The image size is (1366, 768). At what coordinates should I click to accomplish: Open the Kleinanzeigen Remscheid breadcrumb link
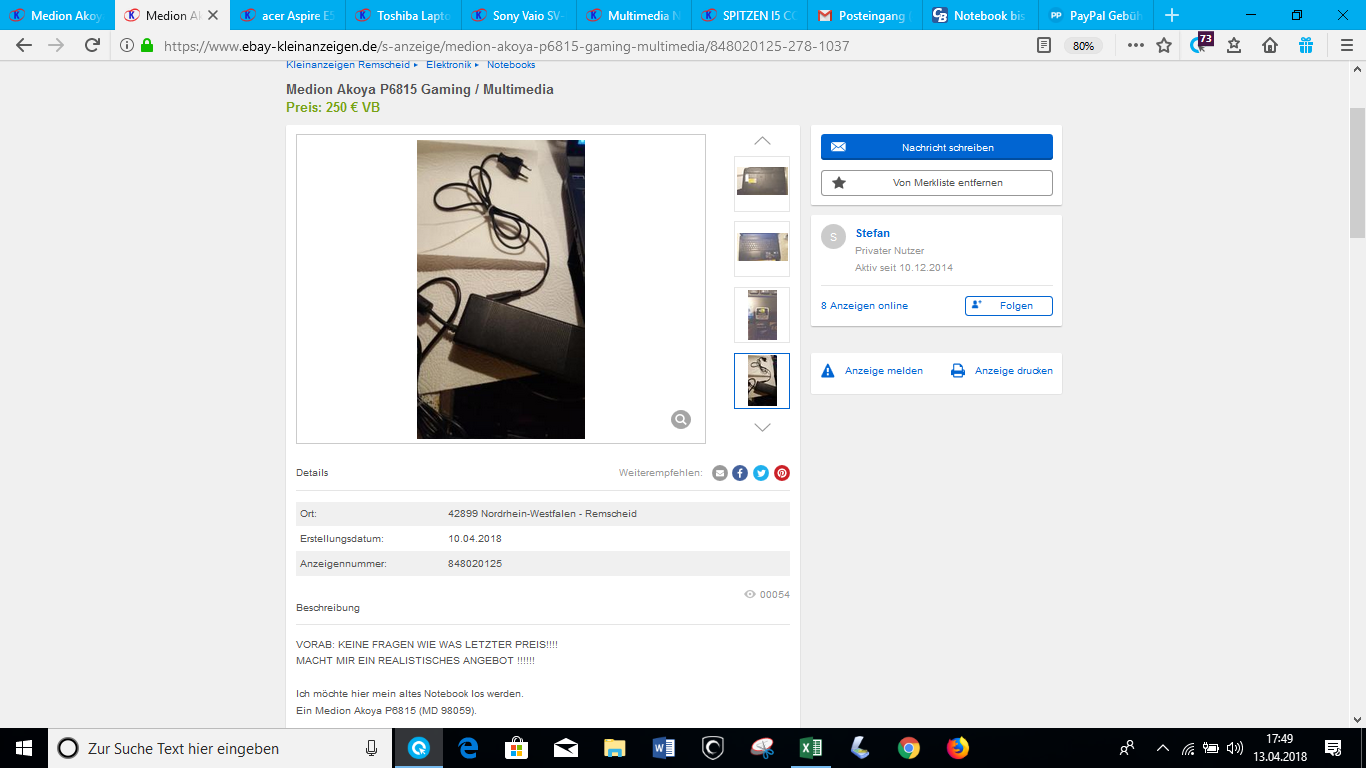348,65
